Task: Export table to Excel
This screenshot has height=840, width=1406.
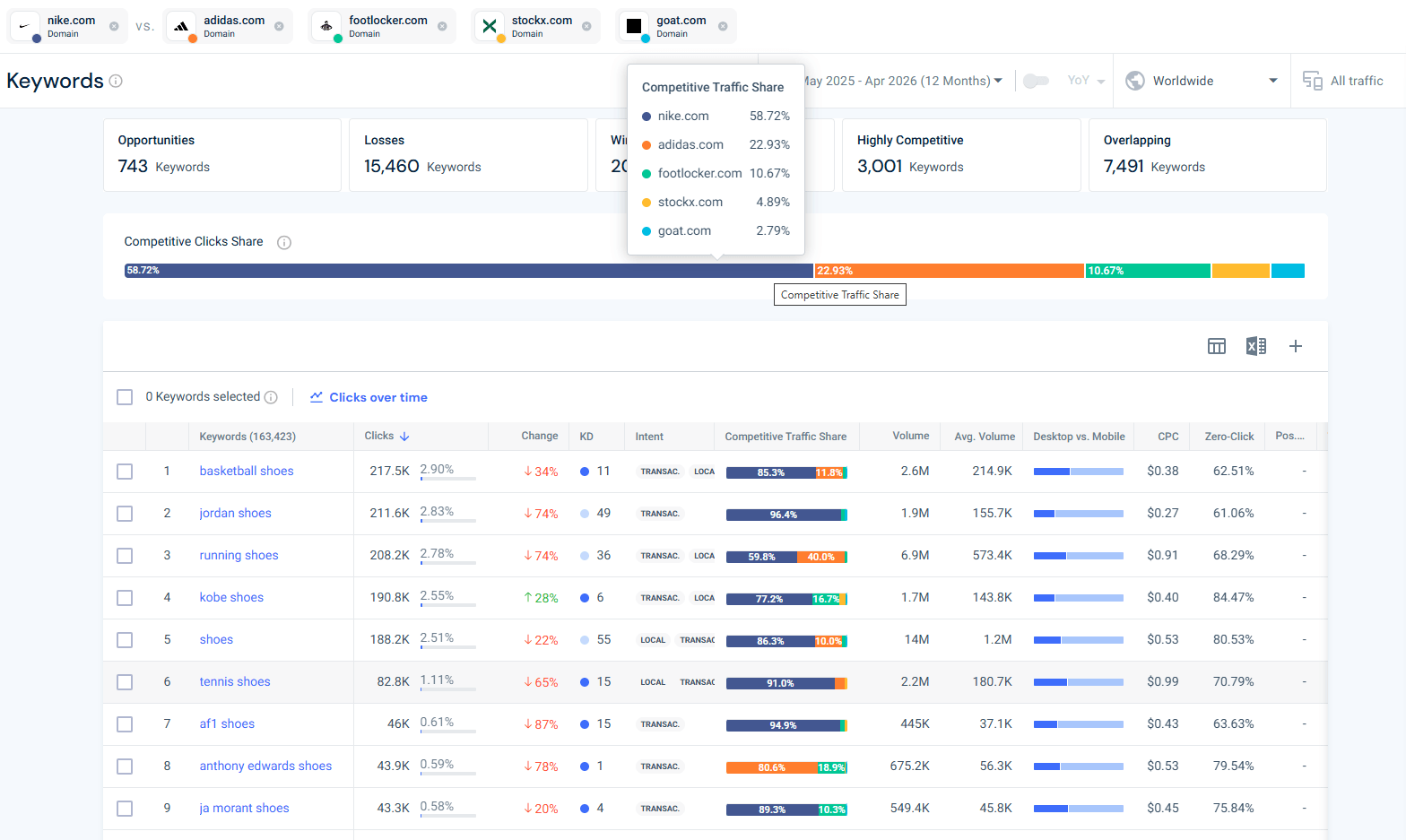Action: point(1256,346)
